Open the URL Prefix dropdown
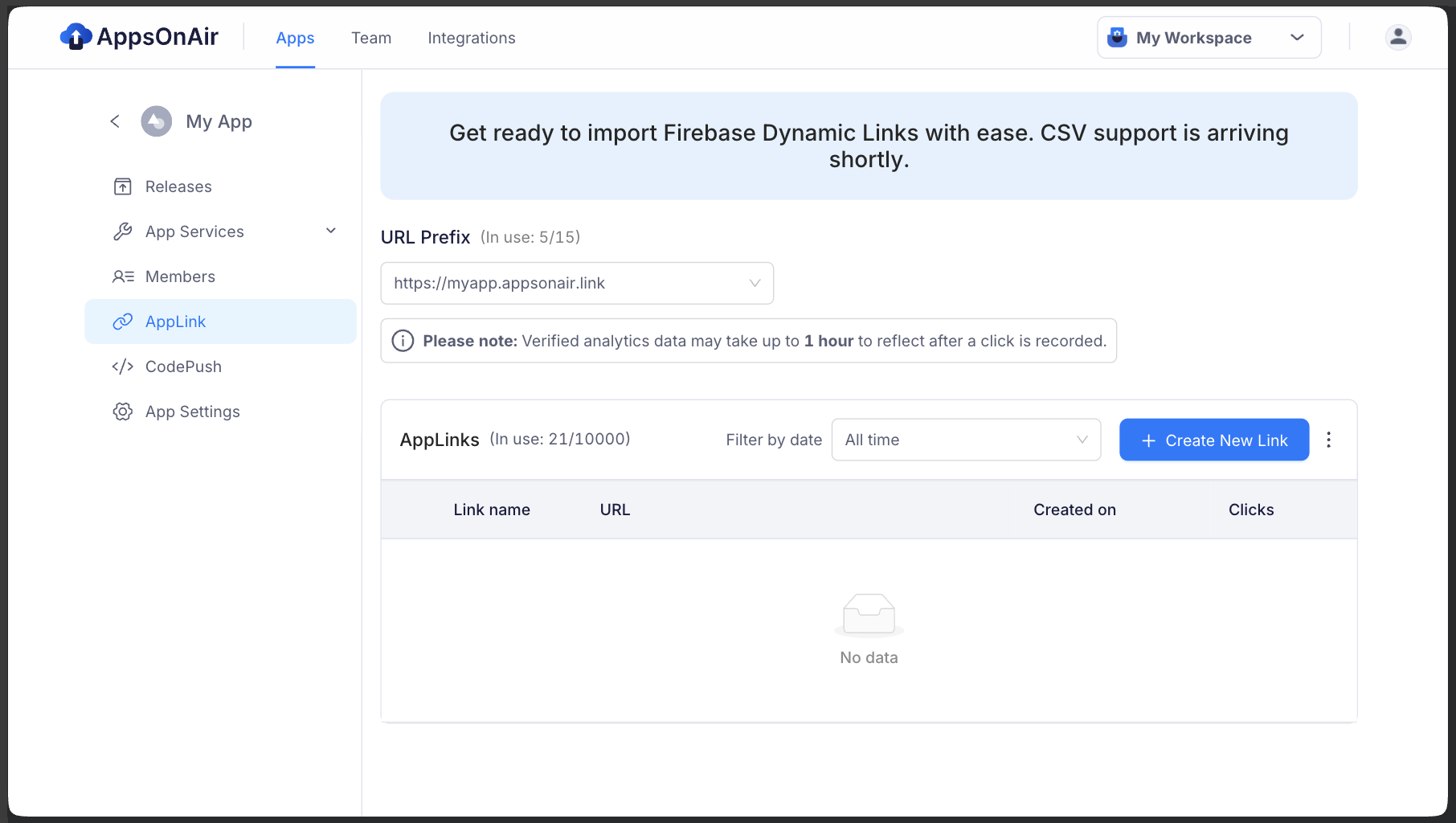This screenshot has height=823, width=1456. click(577, 283)
